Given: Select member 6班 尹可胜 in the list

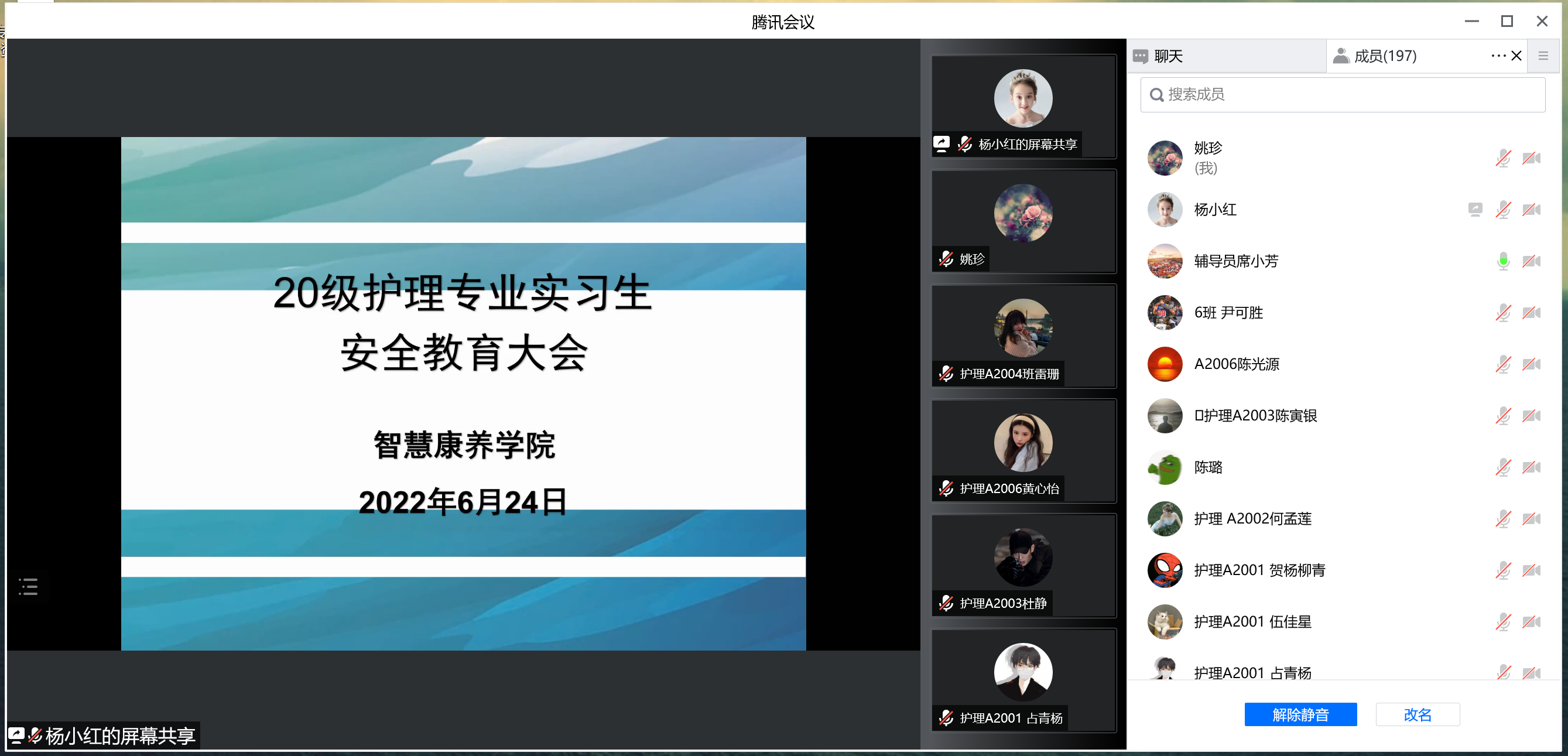Looking at the screenshot, I should click(x=1342, y=313).
